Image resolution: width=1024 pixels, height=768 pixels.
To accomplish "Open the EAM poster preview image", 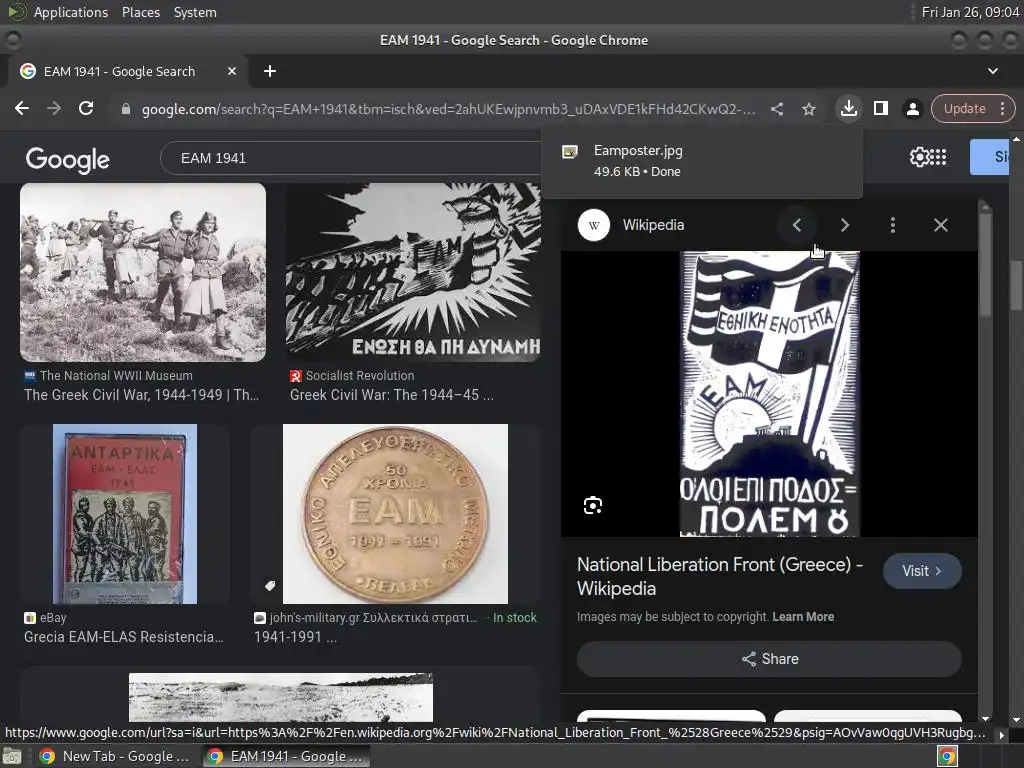I will pos(770,394).
